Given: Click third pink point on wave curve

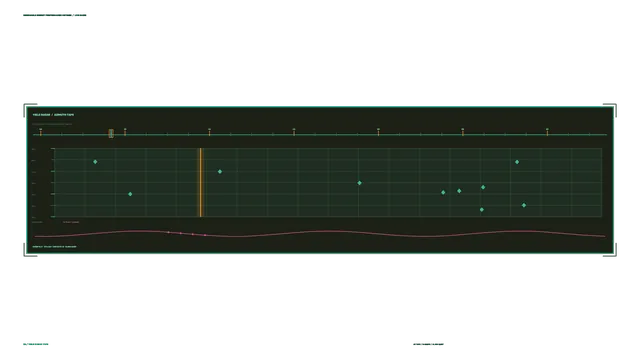Looking at the screenshot, I should coord(193,234).
